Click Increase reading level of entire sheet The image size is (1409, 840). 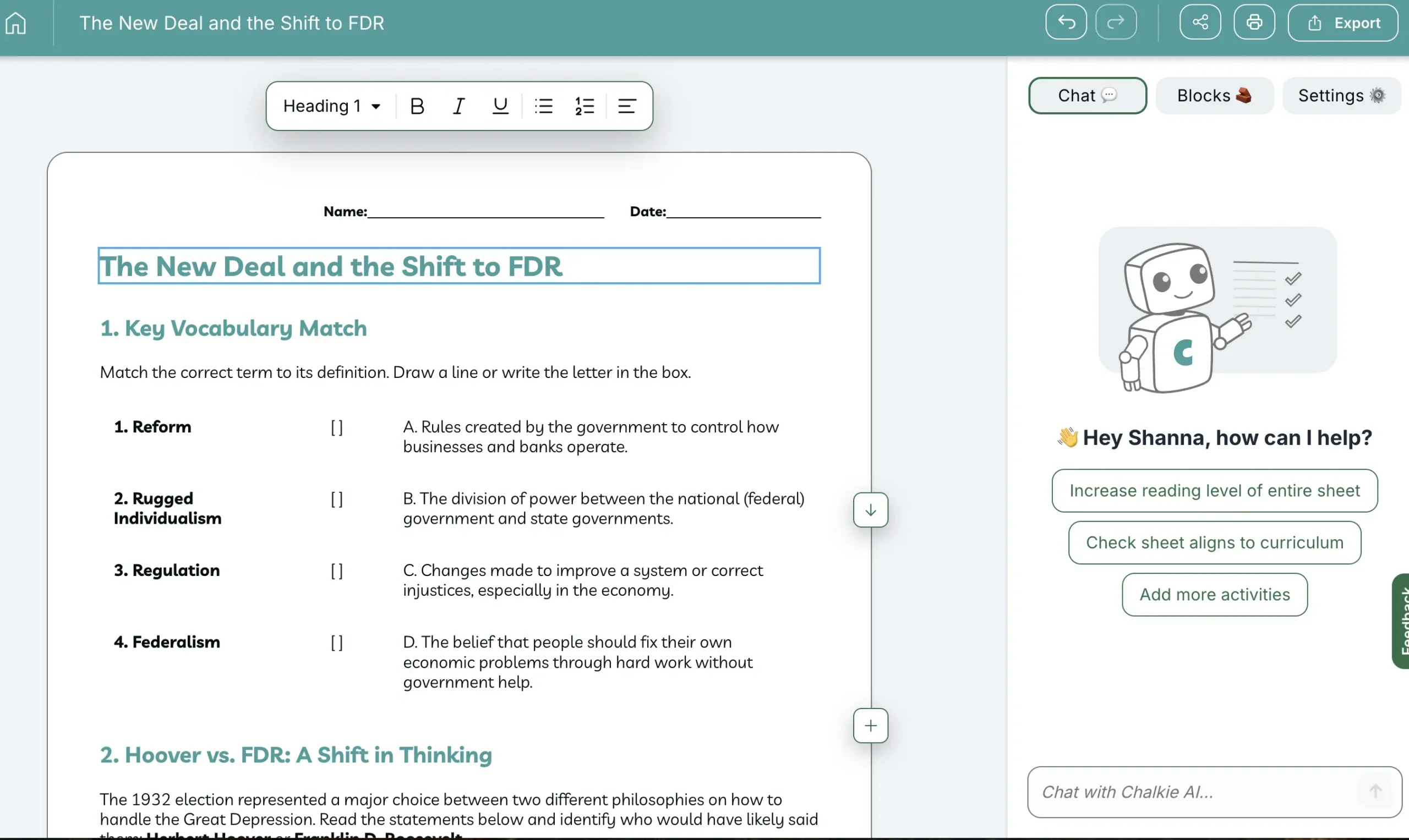(x=1214, y=490)
